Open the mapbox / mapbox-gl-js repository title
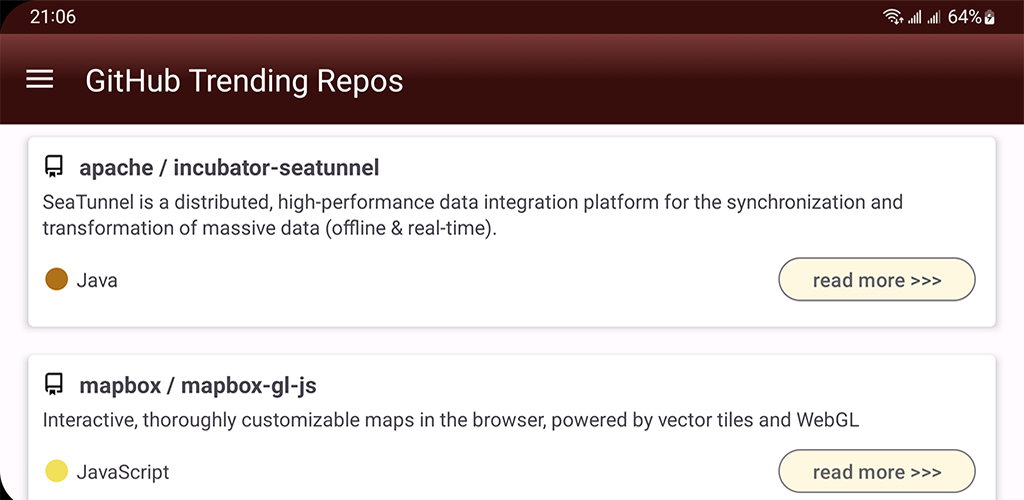Image resolution: width=1024 pixels, height=500 pixels. (198, 385)
